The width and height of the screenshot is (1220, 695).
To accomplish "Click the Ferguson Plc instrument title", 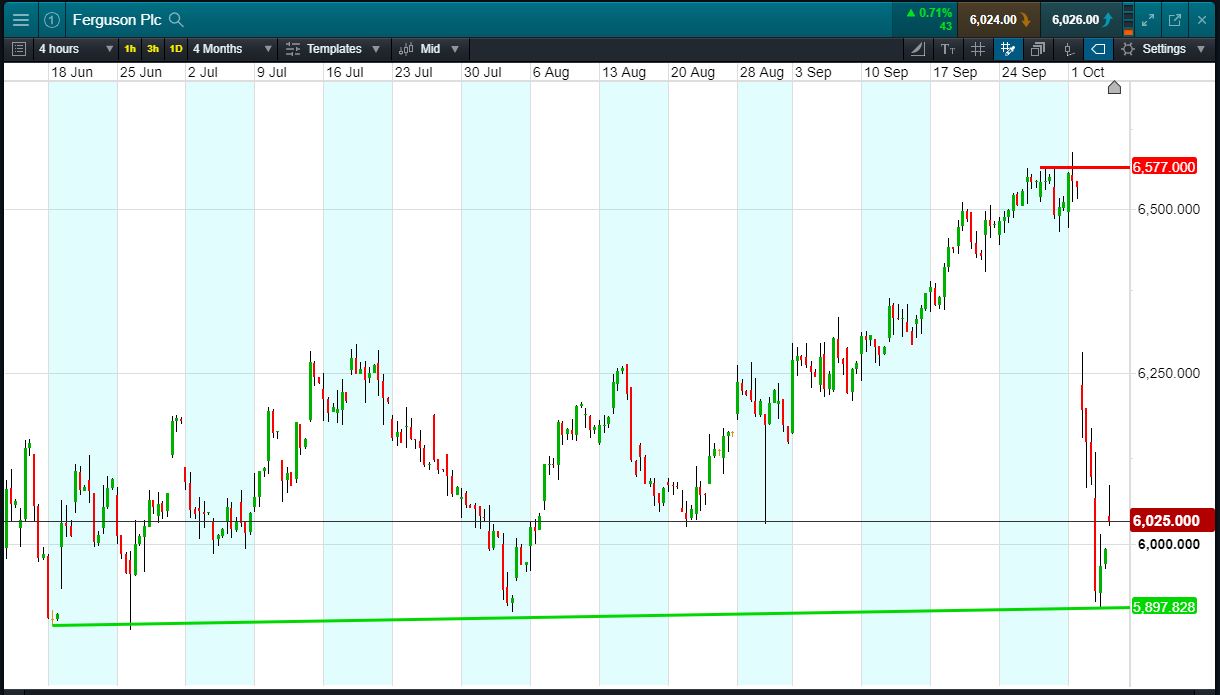I will [117, 19].
